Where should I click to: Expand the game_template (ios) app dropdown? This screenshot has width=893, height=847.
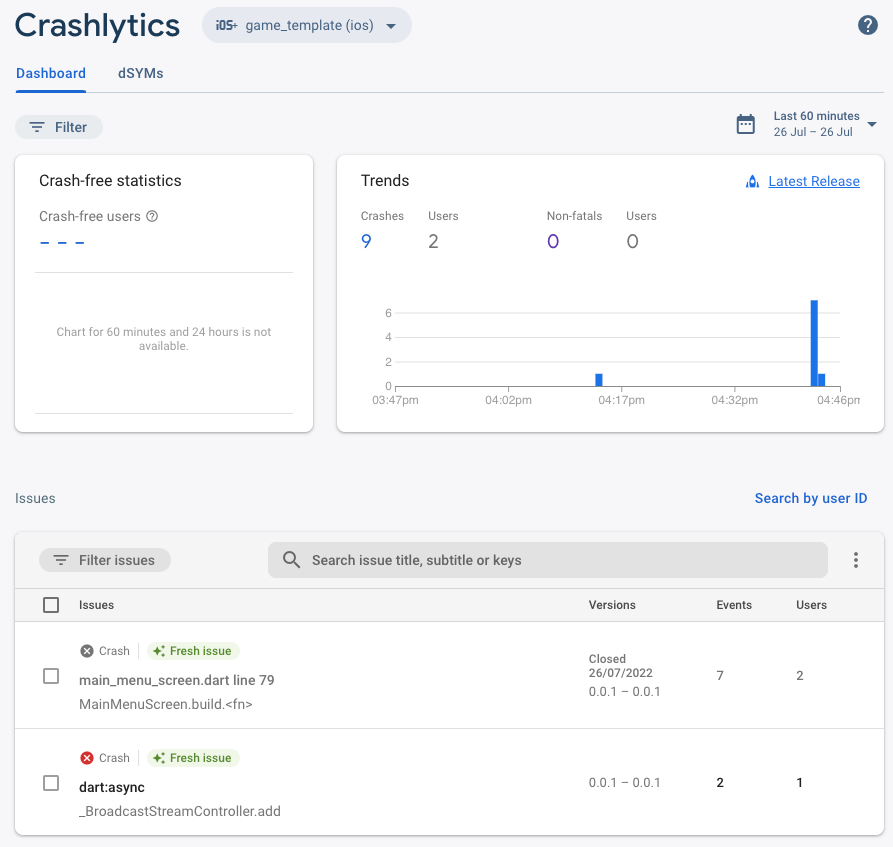click(307, 25)
